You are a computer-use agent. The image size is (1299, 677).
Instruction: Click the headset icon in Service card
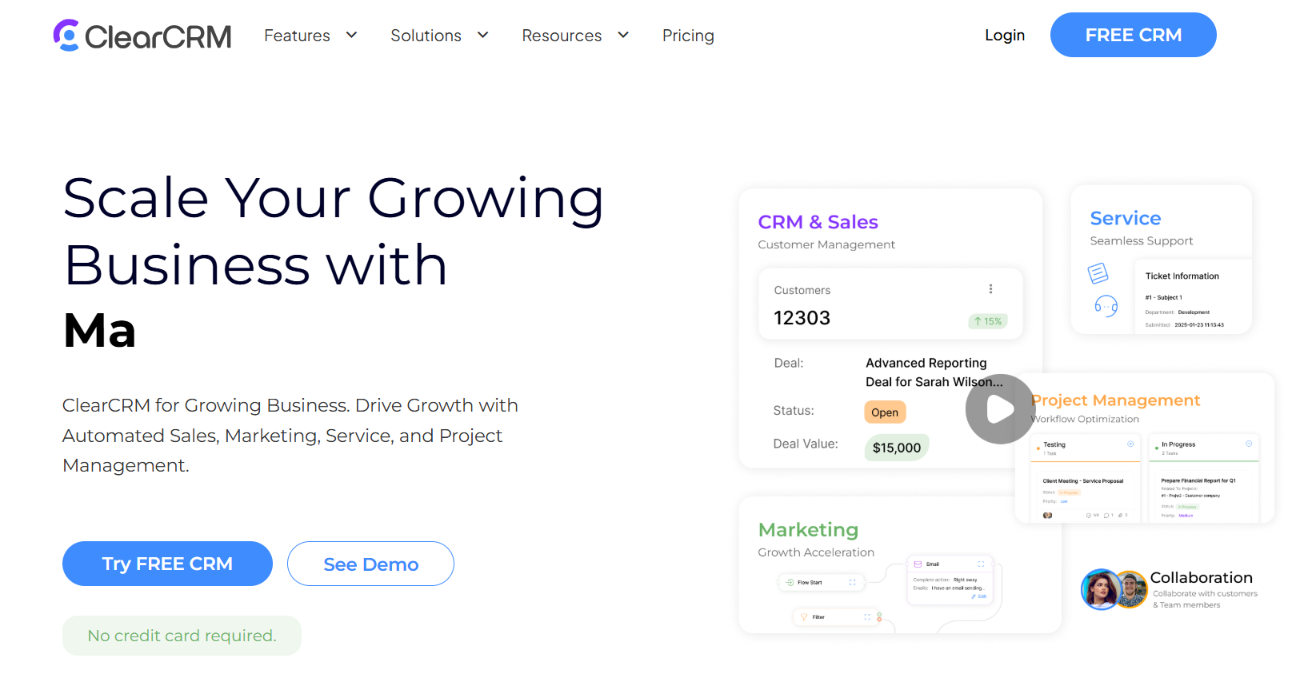tap(1106, 306)
